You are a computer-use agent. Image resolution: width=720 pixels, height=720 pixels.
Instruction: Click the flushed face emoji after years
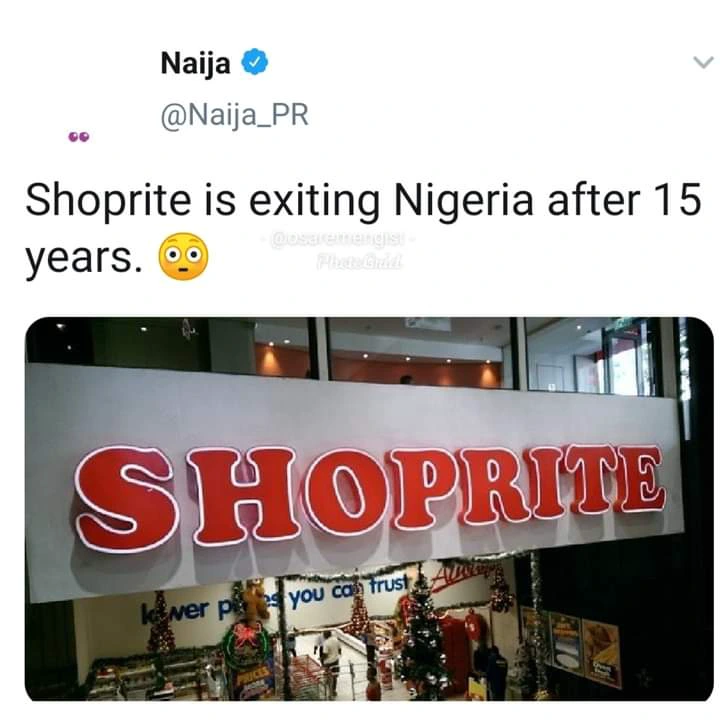pyautogui.click(x=183, y=256)
